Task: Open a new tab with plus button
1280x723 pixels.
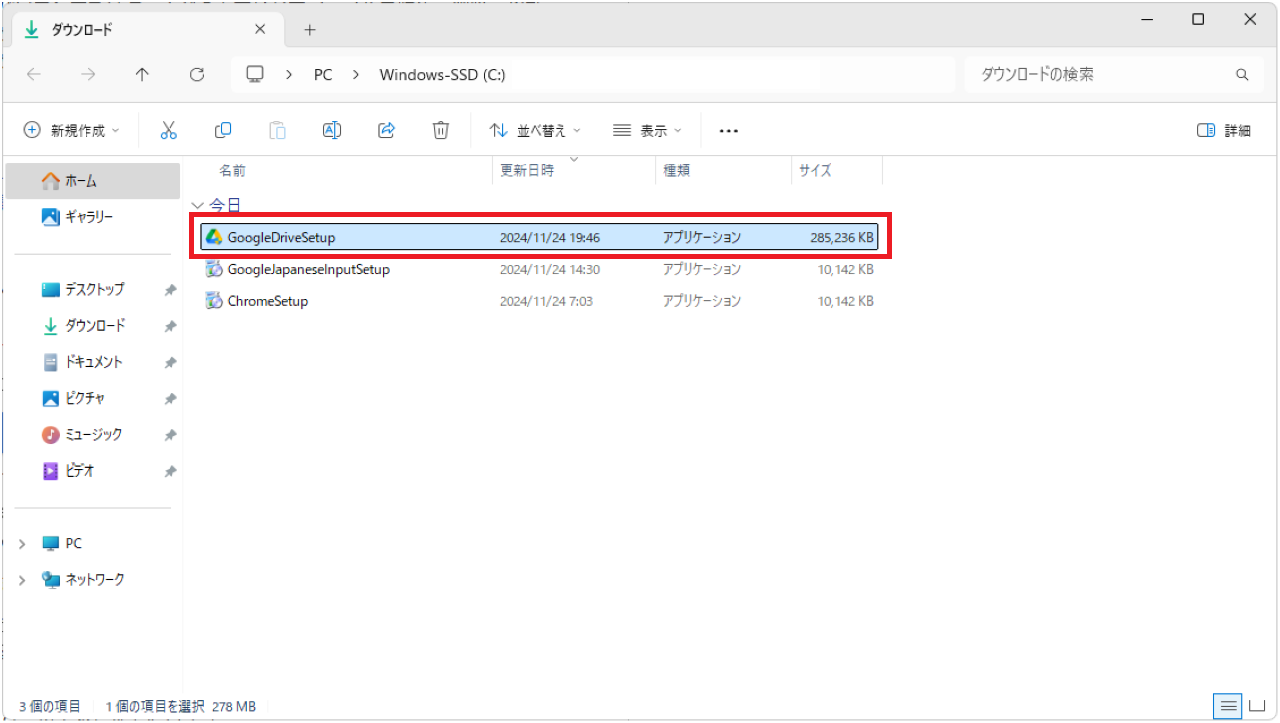Action: (310, 30)
